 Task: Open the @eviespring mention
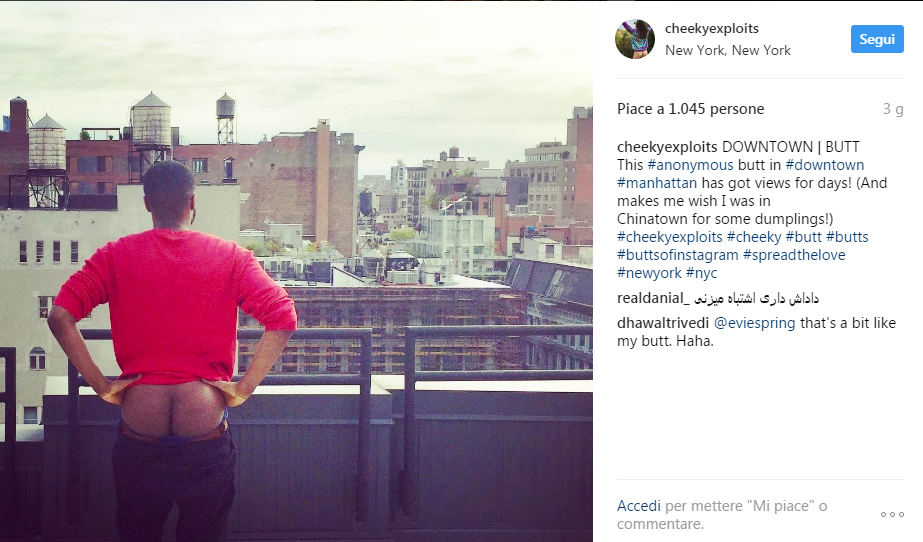point(754,323)
